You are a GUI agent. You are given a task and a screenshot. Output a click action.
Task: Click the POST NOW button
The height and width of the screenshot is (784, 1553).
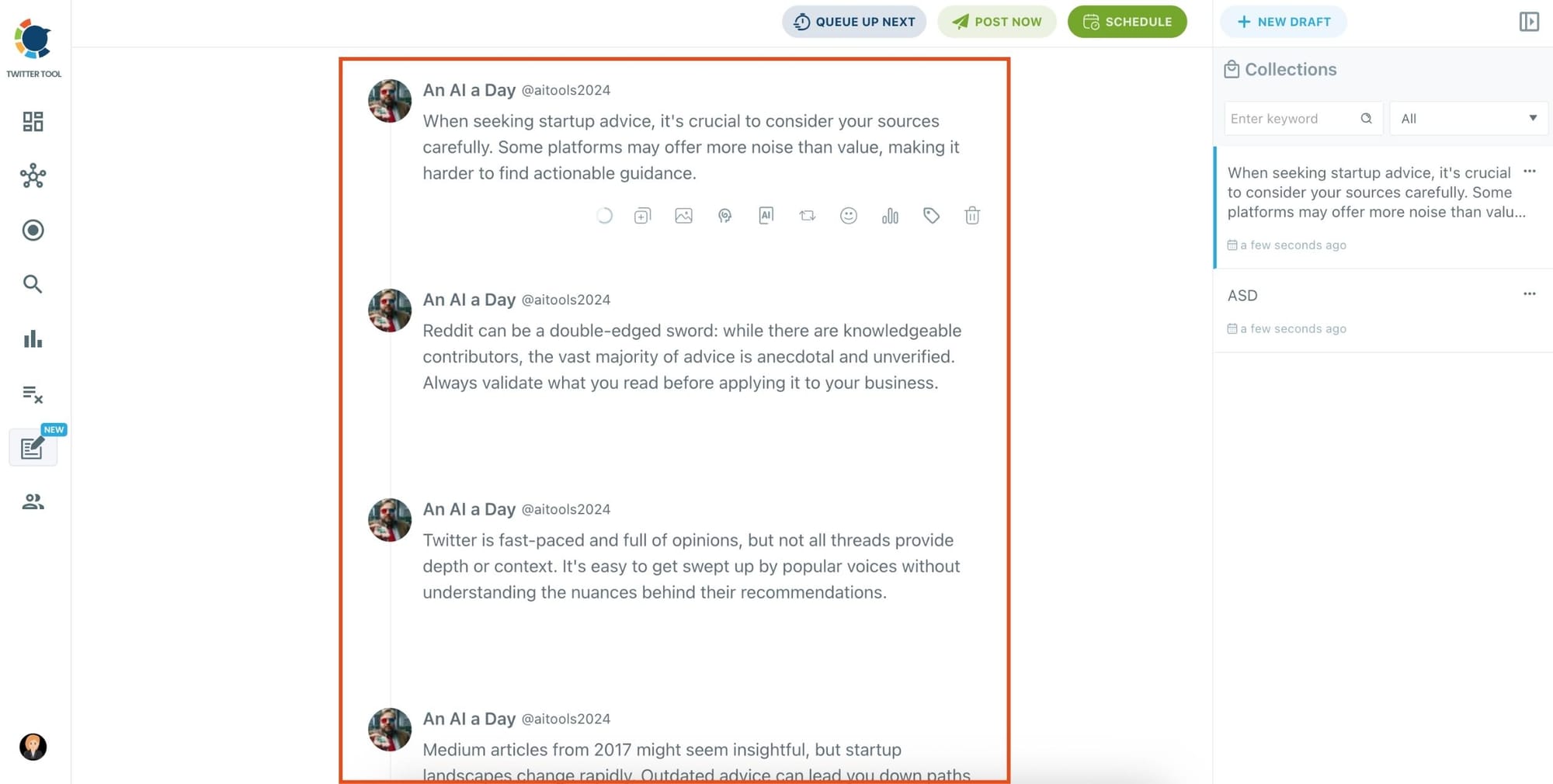point(997,22)
